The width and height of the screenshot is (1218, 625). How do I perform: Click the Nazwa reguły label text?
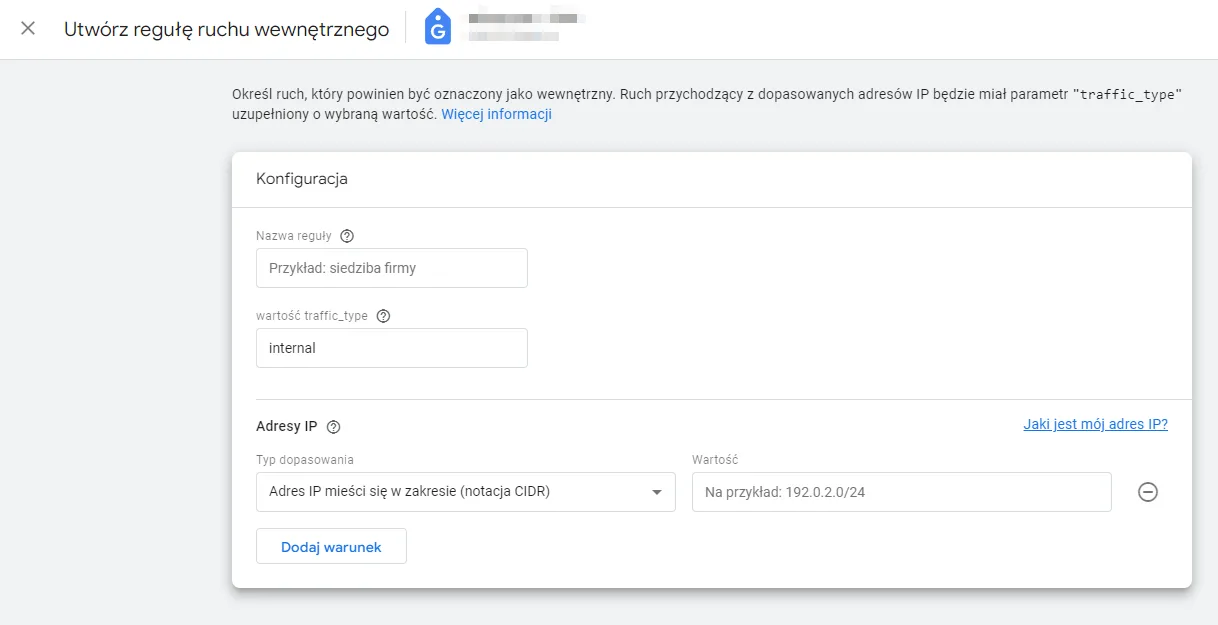tap(294, 236)
